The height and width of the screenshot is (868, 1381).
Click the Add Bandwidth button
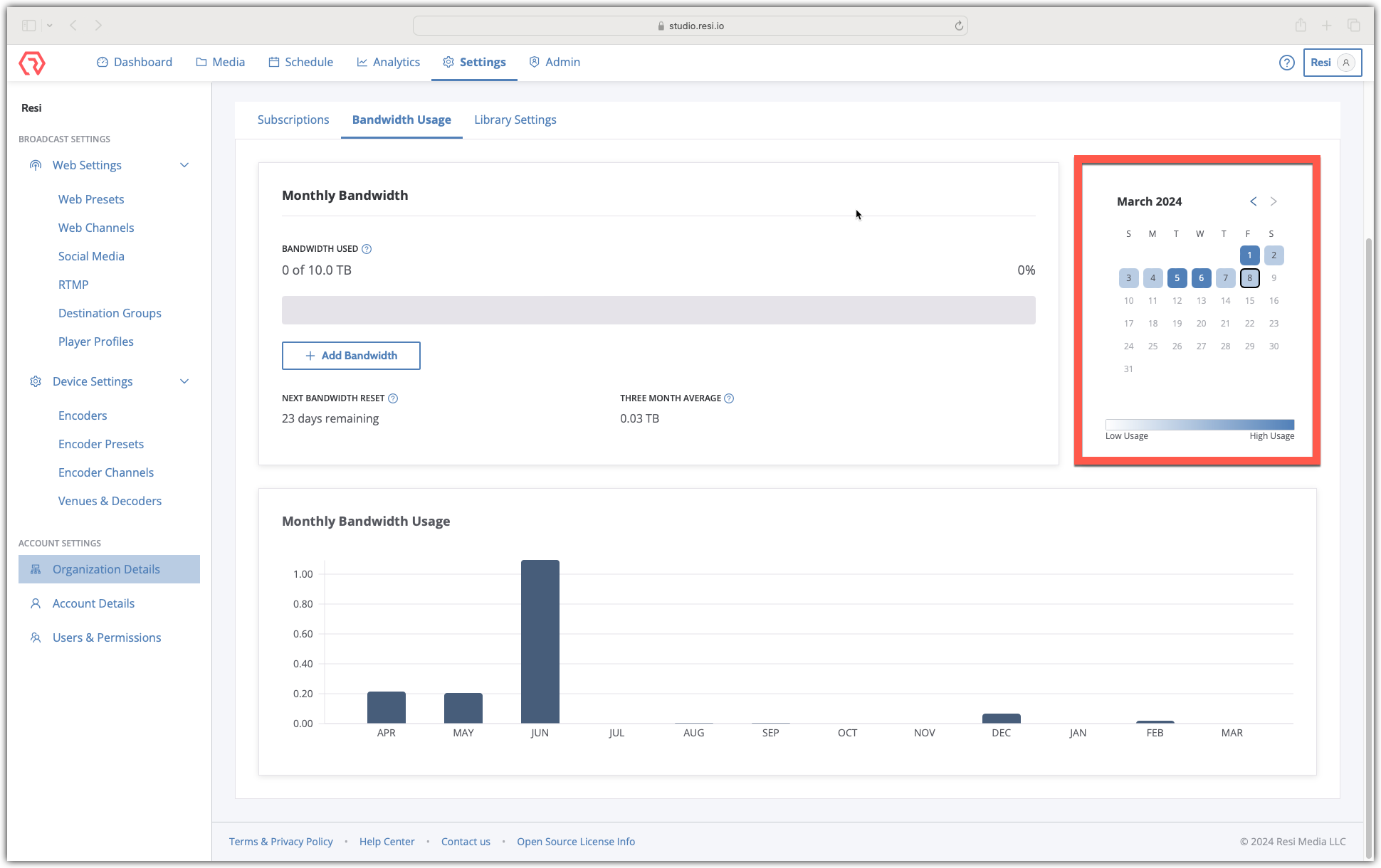click(x=351, y=356)
